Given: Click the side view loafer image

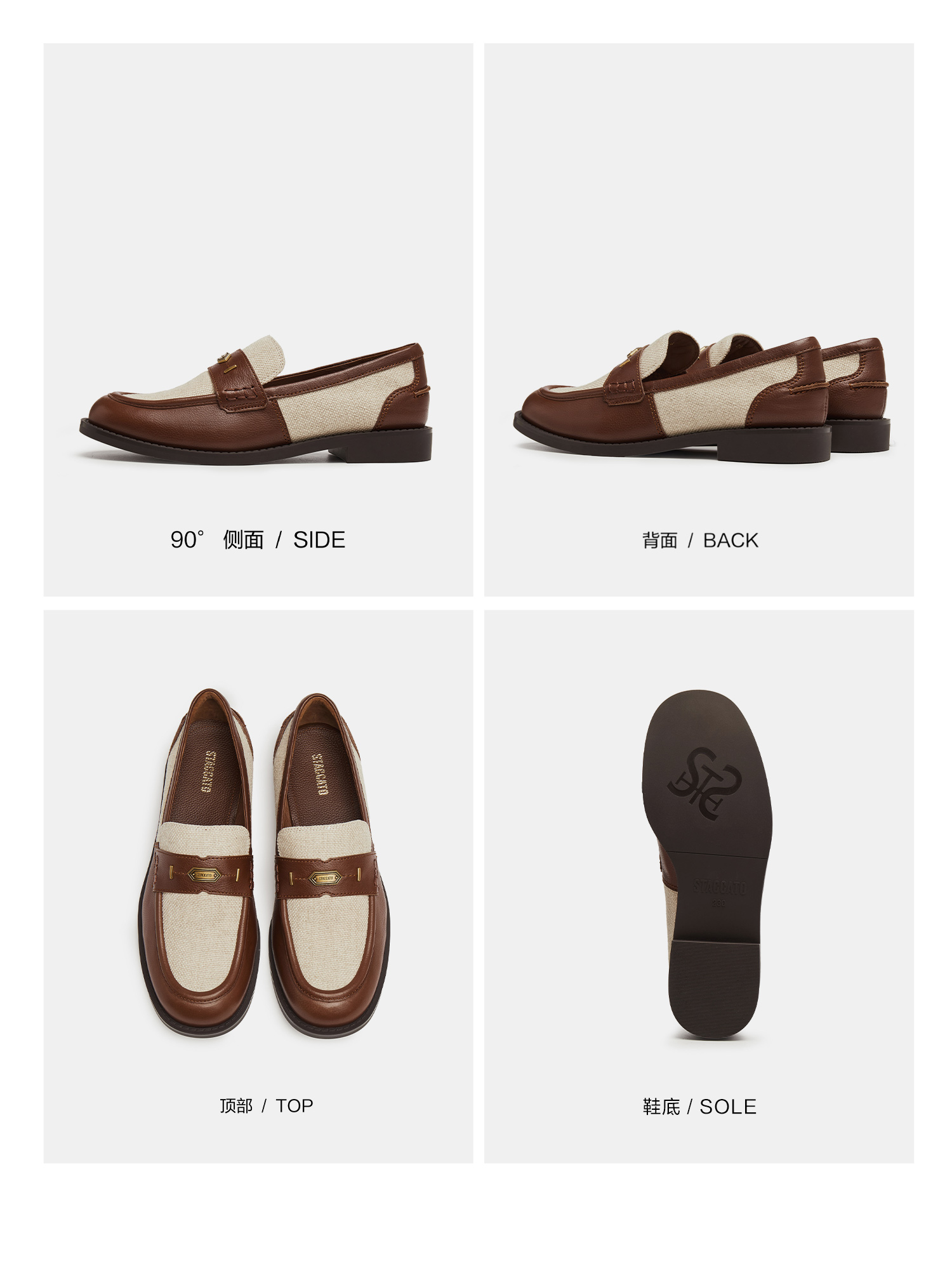Looking at the screenshot, I should click(256, 404).
